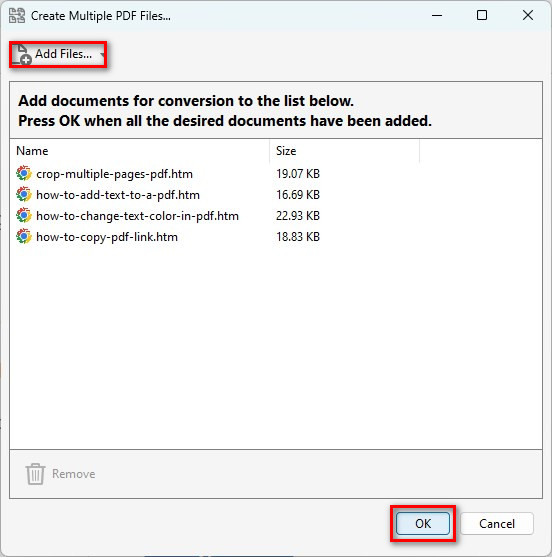Click Chrome icon beside crop-multiple-pages-pdf.htm
Image resolution: width=552 pixels, height=557 pixels.
[24, 174]
